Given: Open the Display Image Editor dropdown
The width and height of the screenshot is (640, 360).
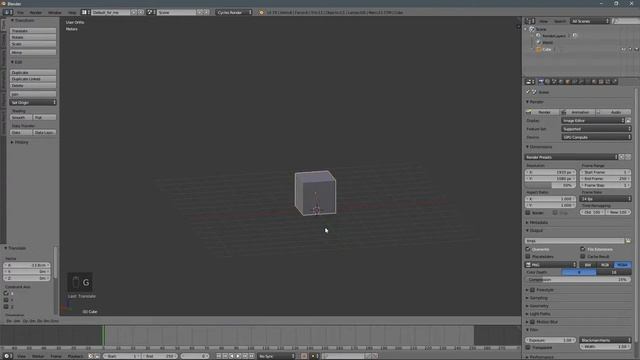Looking at the screenshot, I should tap(593, 121).
